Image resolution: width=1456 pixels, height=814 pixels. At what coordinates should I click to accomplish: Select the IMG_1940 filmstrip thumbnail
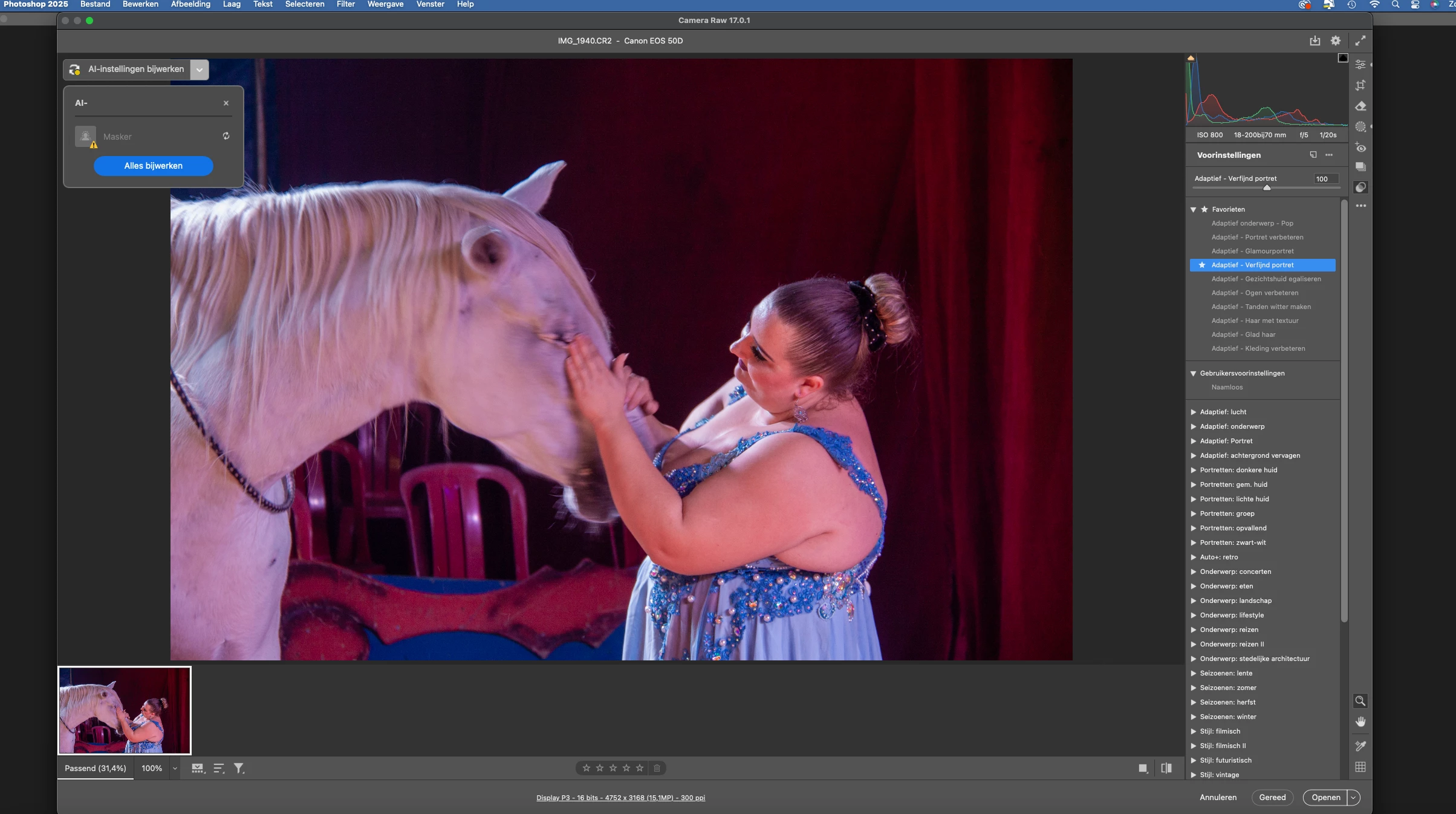[125, 711]
